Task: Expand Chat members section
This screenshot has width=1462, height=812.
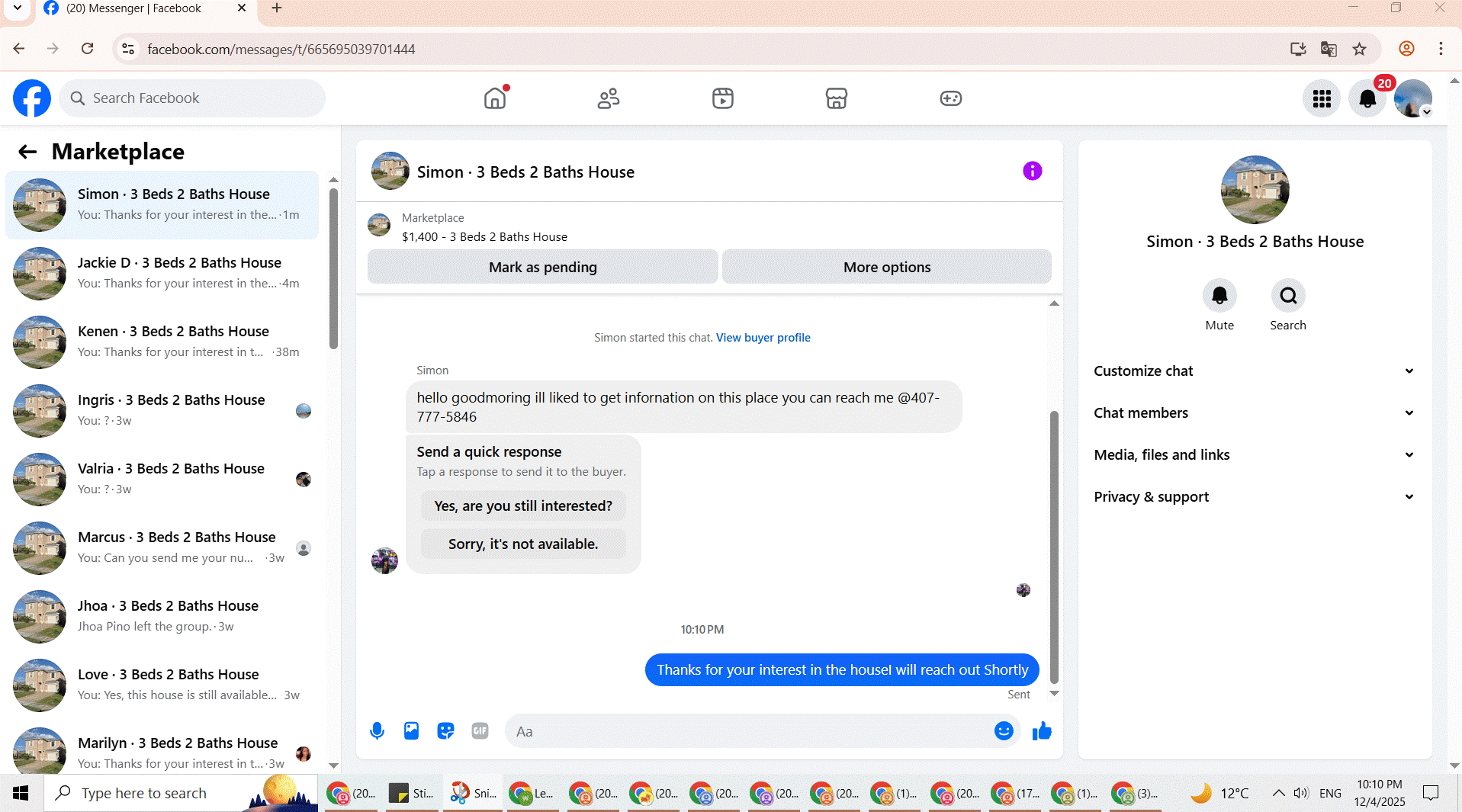Action: pos(1255,412)
